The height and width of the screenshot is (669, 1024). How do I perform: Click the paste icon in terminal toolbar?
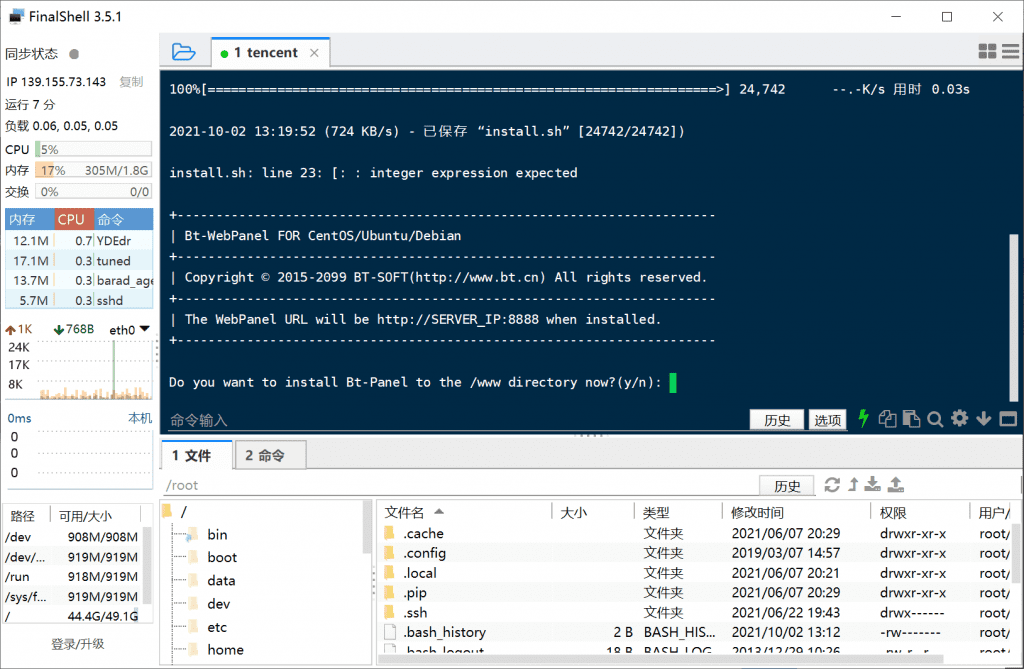point(910,420)
